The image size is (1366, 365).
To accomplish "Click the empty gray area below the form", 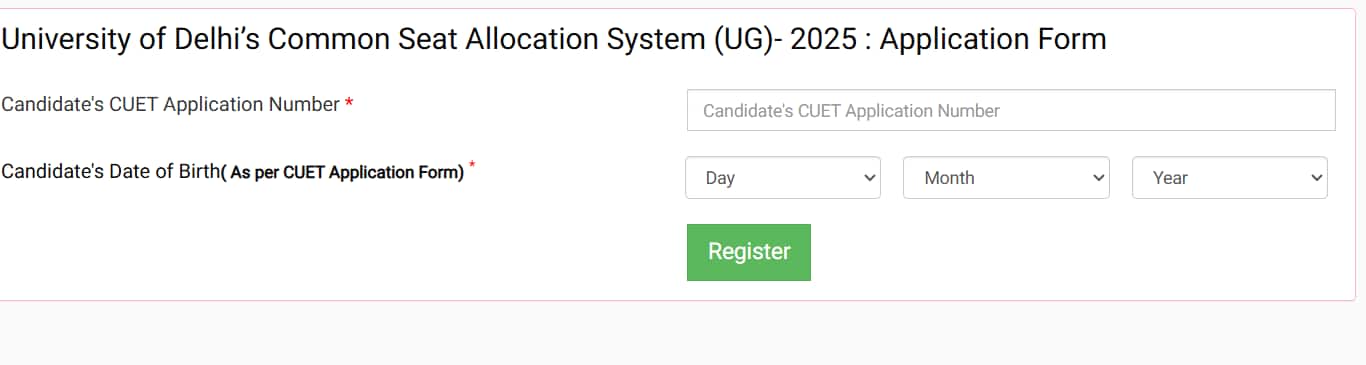I will (683, 335).
